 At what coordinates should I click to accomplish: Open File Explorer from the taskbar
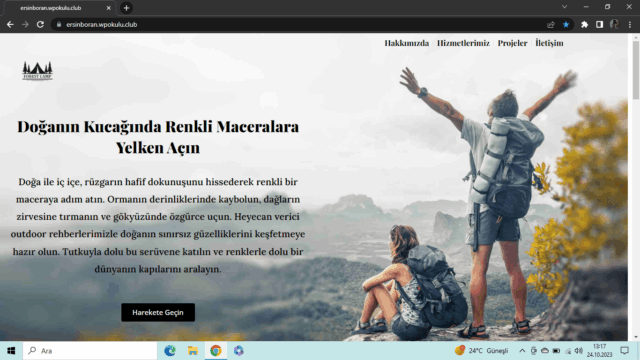193,351
